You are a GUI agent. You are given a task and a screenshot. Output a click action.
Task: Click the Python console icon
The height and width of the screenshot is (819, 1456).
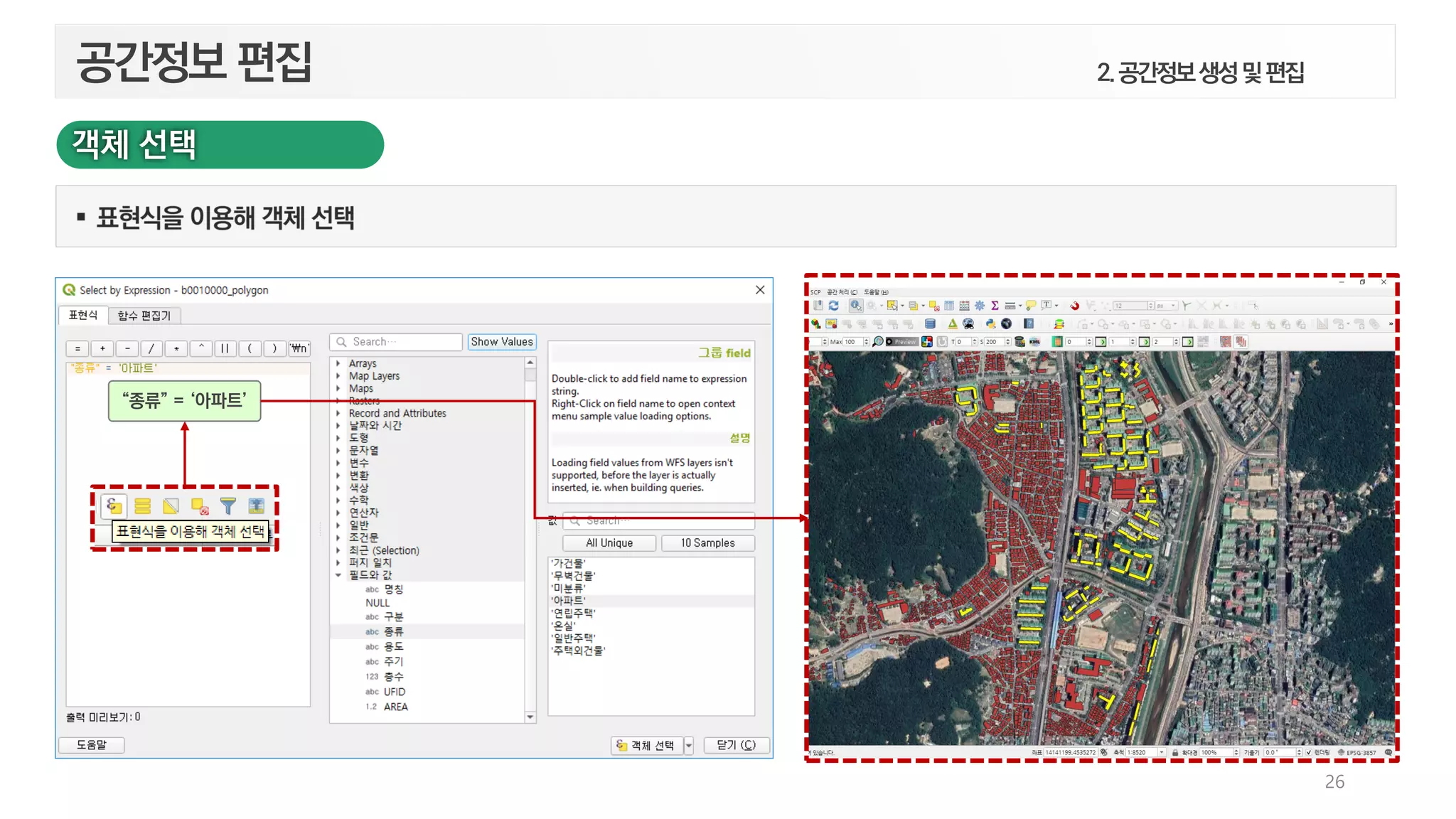tap(990, 324)
